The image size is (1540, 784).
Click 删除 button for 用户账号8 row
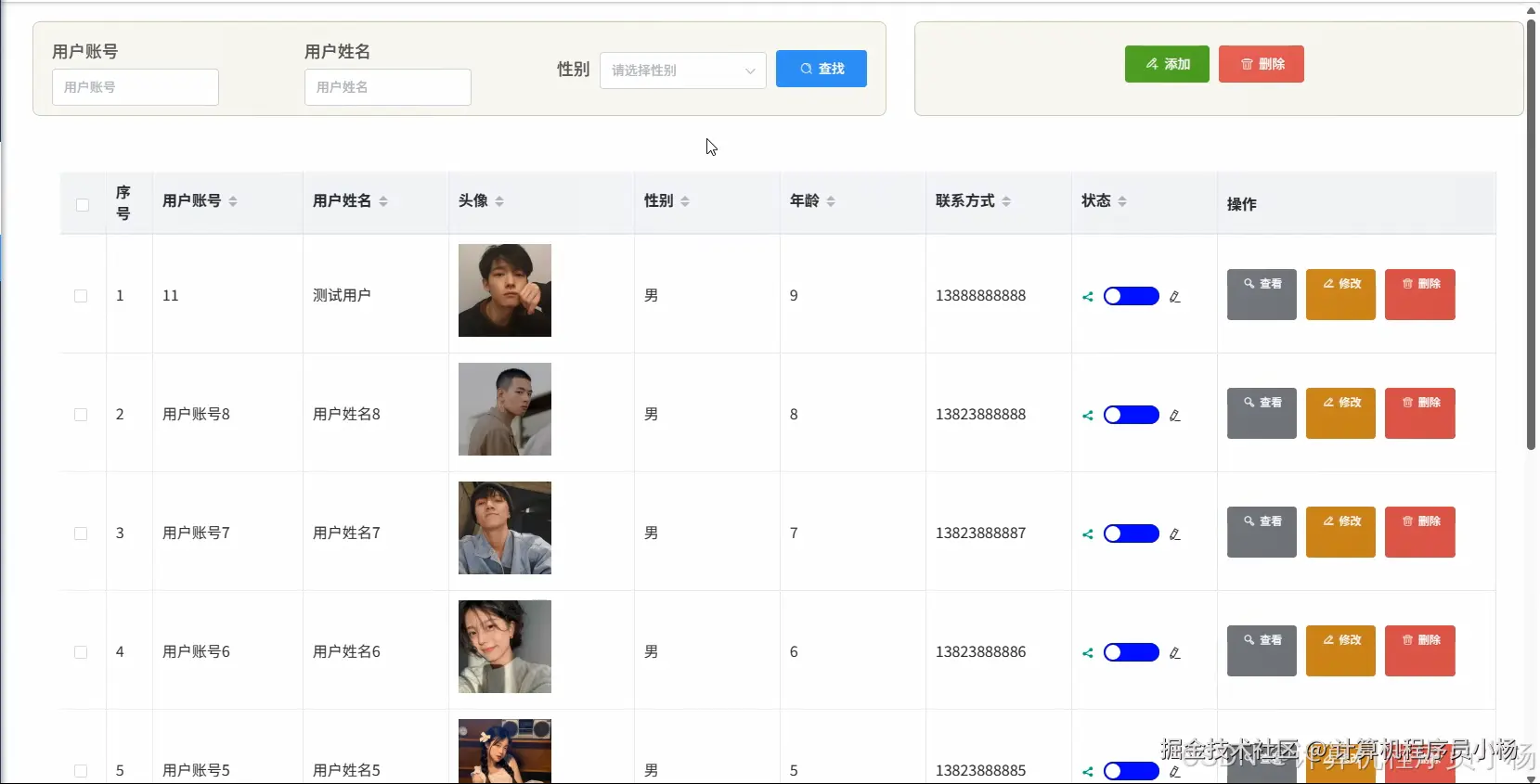click(x=1420, y=413)
